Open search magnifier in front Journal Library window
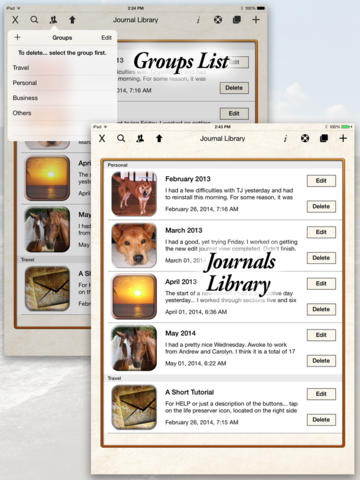 coord(121,138)
